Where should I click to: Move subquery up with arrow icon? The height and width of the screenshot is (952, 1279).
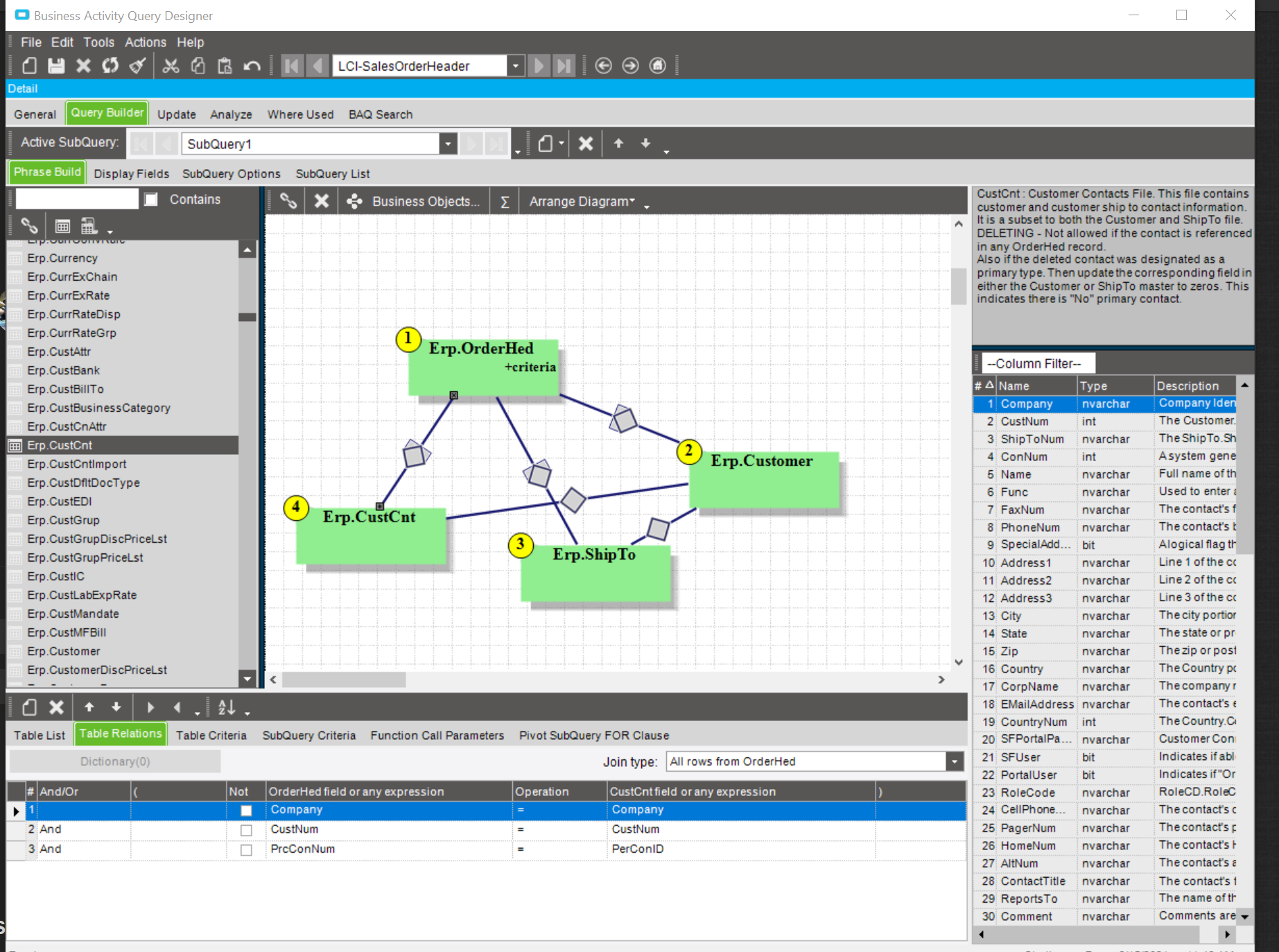pos(618,144)
